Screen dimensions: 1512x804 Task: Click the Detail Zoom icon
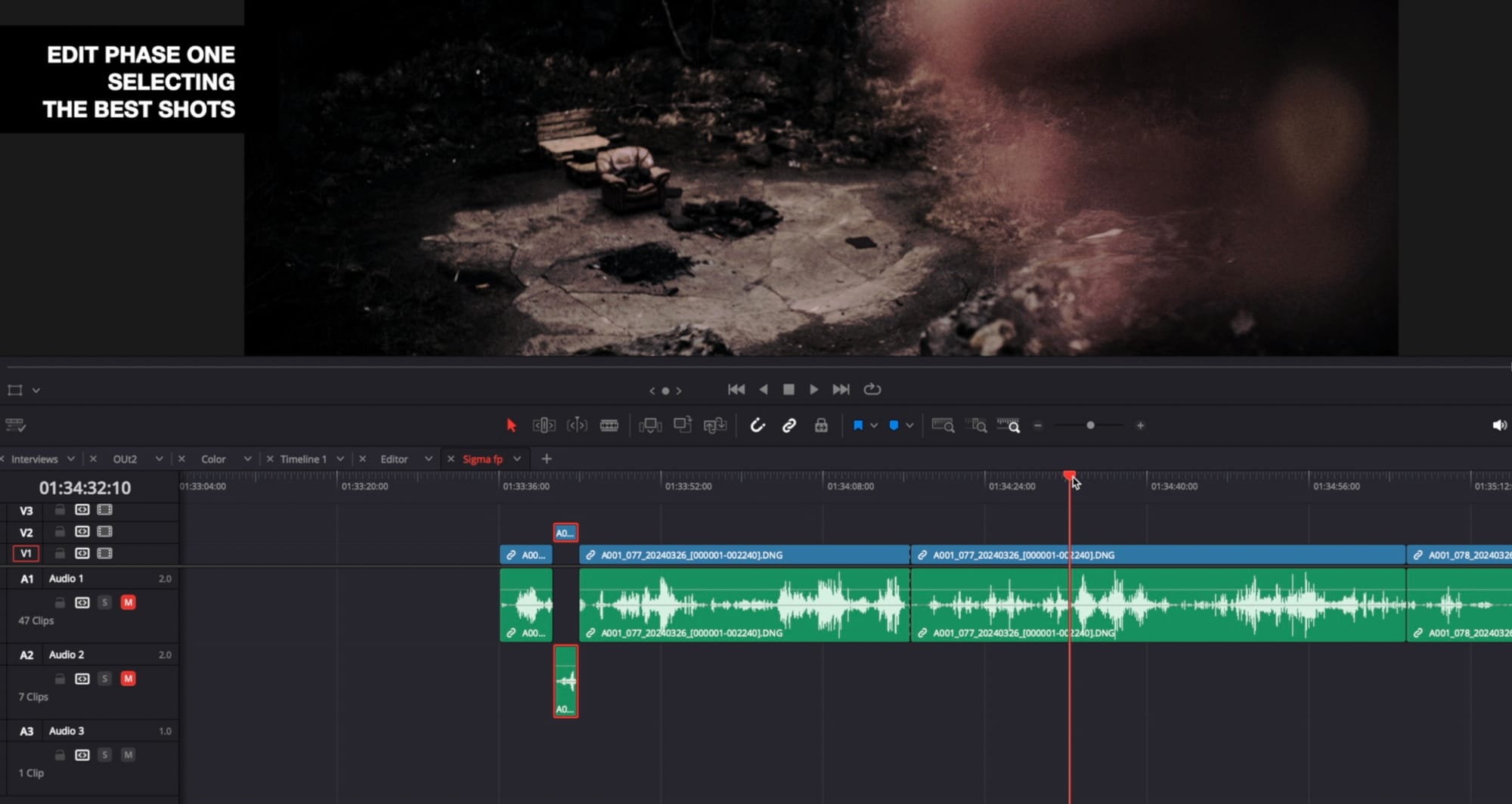click(x=978, y=425)
